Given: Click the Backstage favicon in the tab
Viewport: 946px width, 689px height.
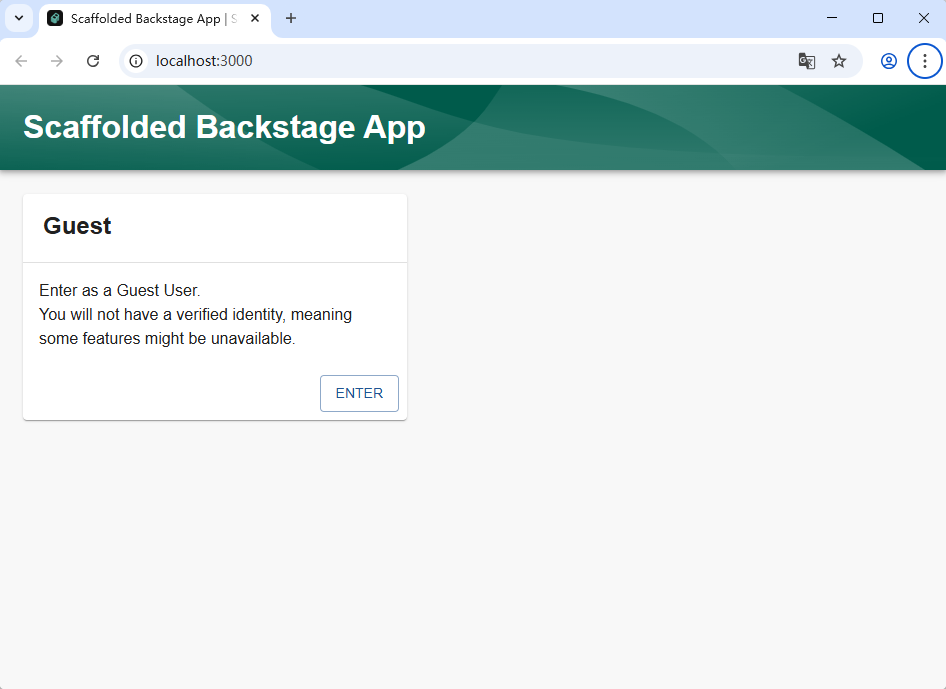Looking at the screenshot, I should tap(55, 18).
